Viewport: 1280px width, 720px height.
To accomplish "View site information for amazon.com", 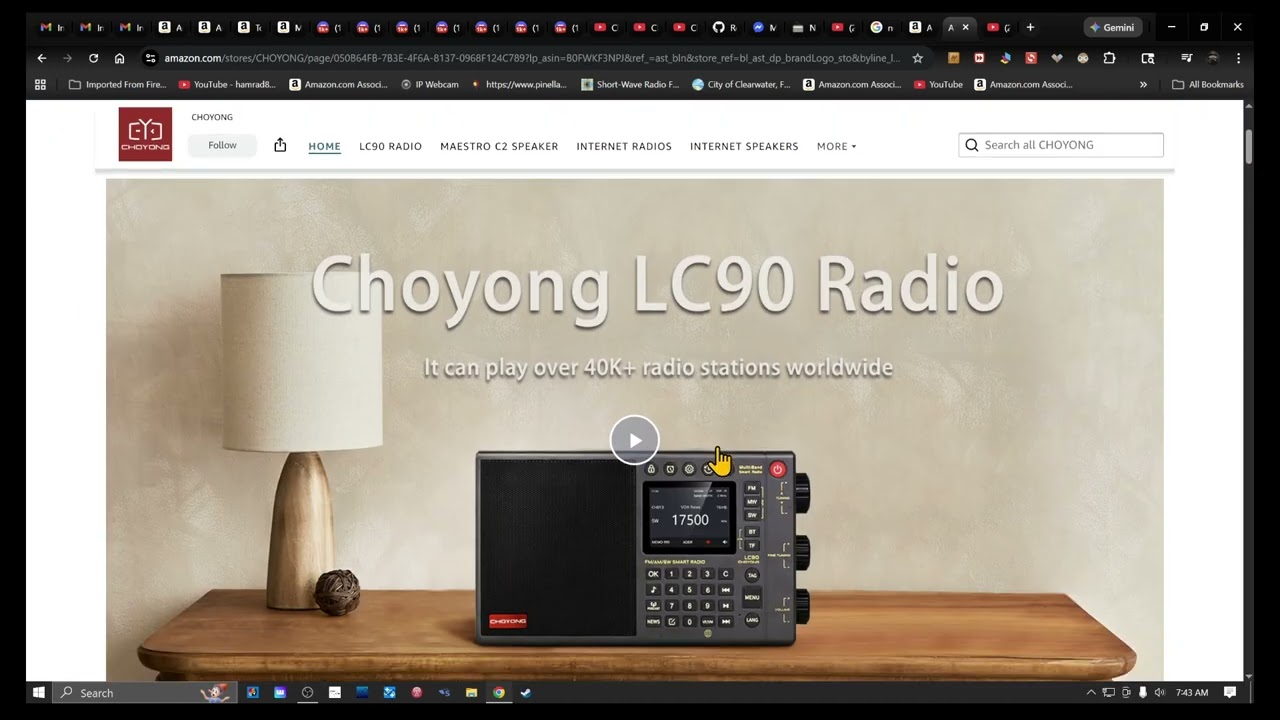I will point(150,58).
